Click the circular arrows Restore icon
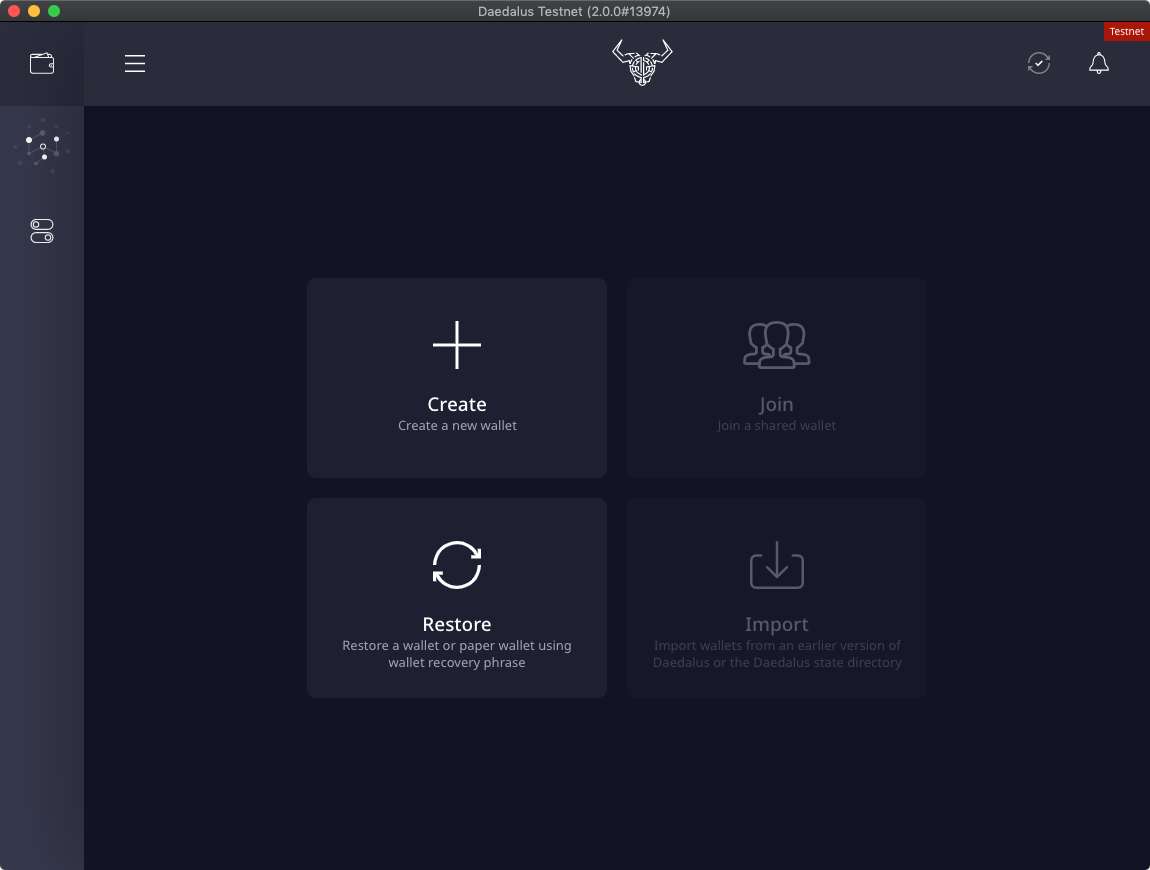1150x870 pixels. coord(457,565)
